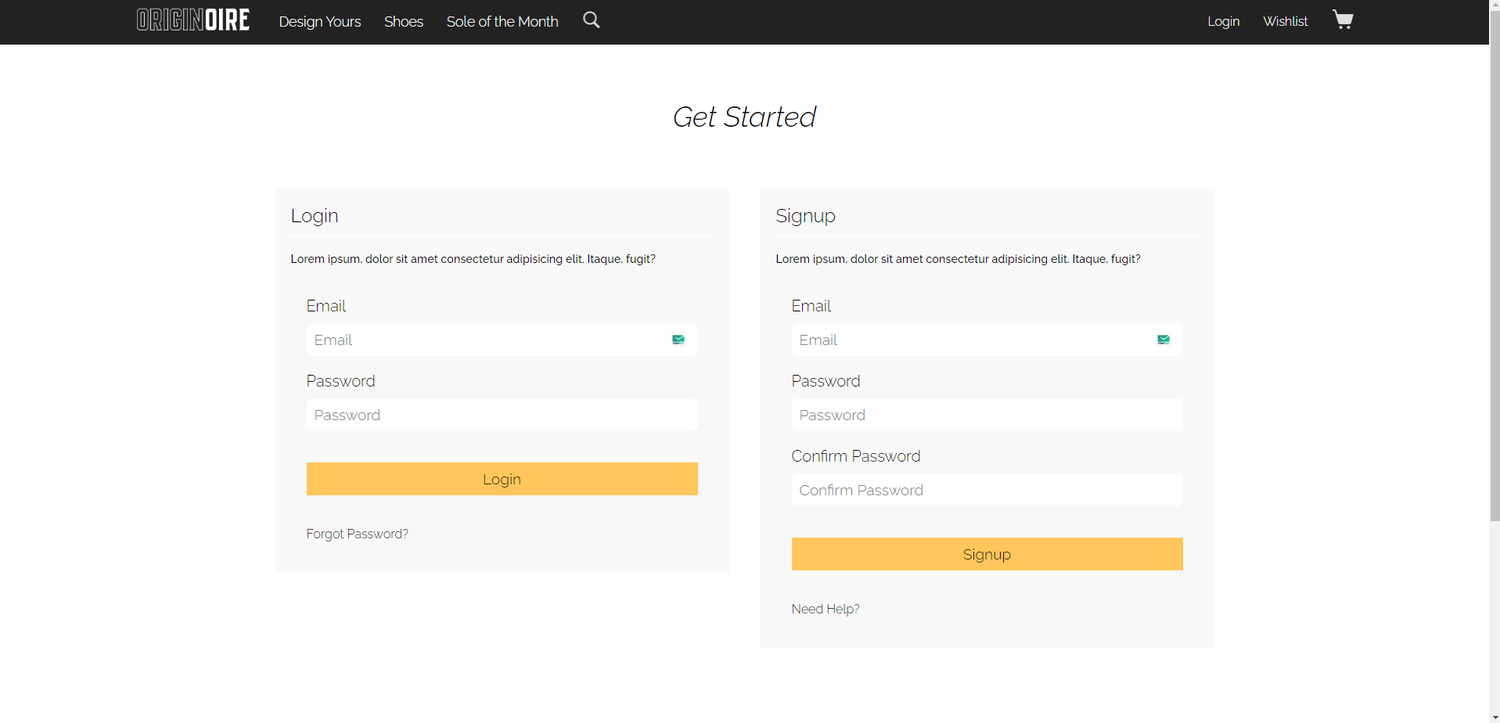Open Sole of the Month
Screen dimensions: 1500x723
502,21
